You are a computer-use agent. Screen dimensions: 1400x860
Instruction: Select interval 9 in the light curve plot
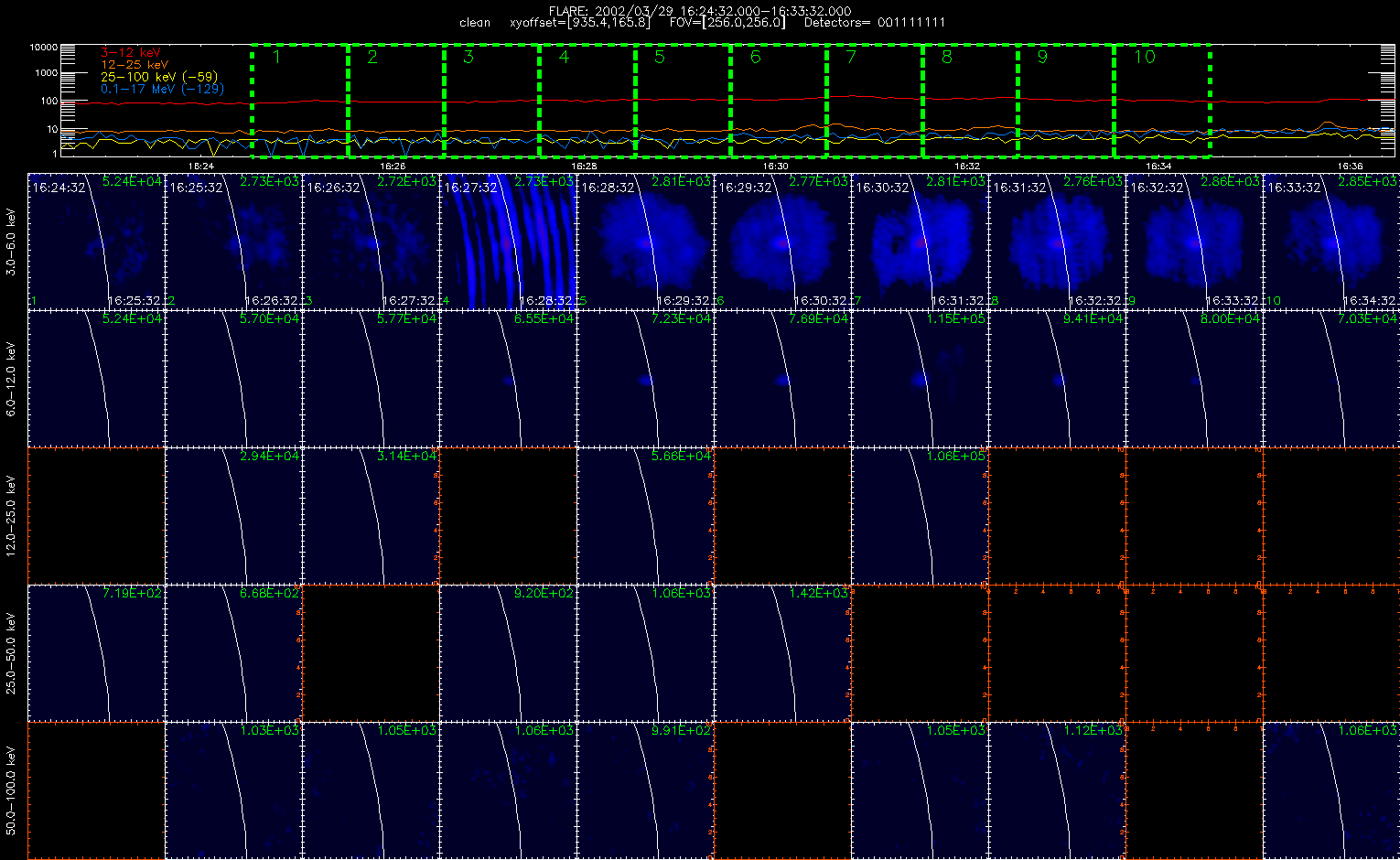coord(1066,101)
